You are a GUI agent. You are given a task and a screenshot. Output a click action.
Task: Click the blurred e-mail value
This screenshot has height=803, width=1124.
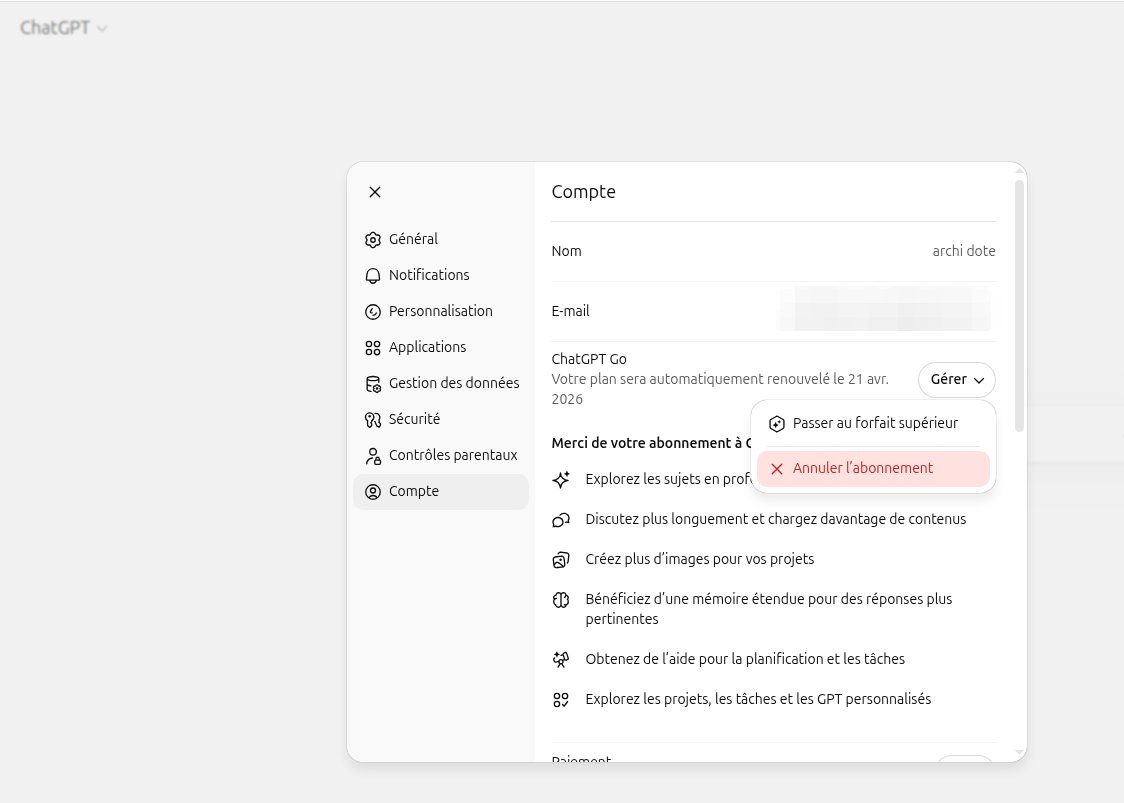pyautogui.click(x=885, y=309)
